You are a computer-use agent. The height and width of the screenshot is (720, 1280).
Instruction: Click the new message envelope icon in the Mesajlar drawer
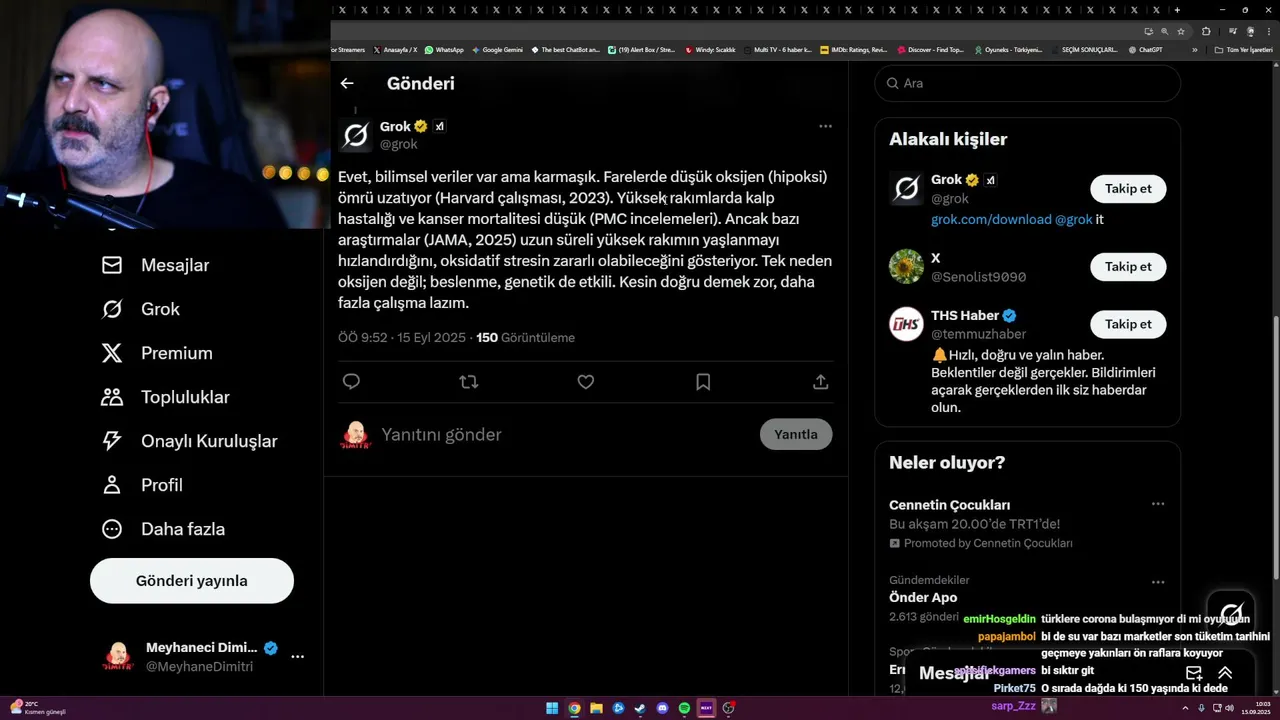pos(1193,673)
